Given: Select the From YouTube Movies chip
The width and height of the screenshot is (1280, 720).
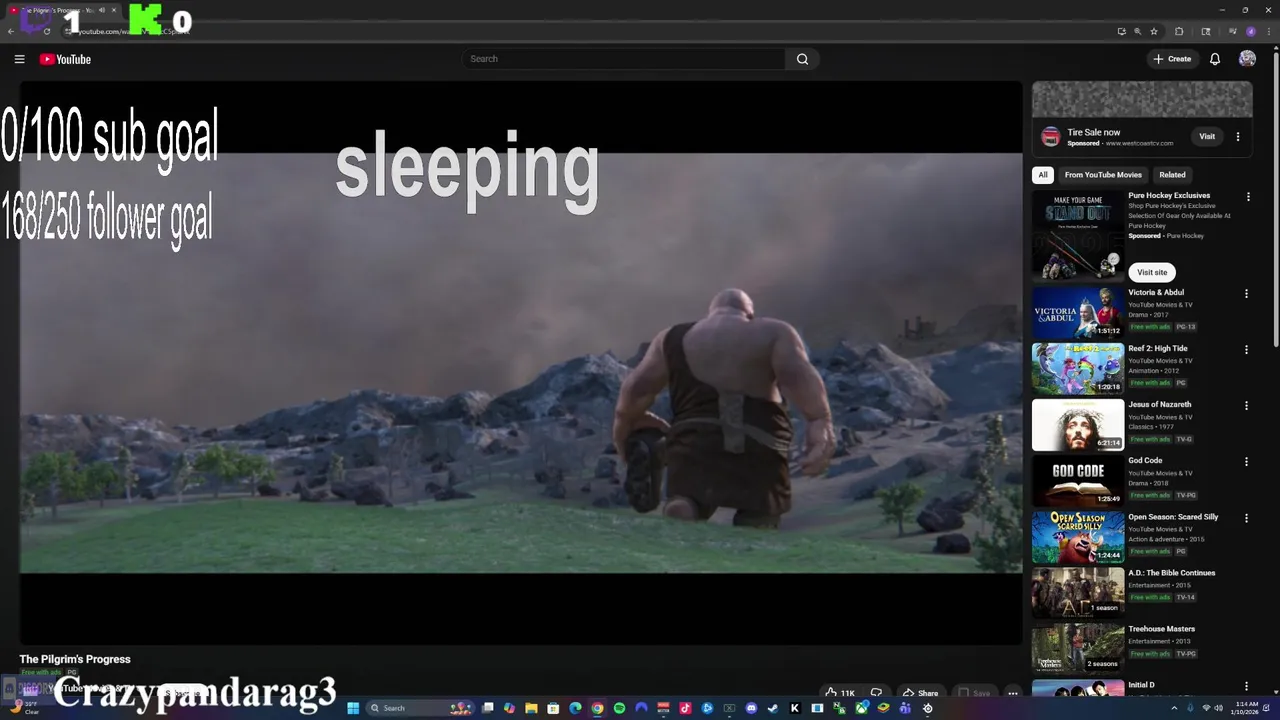Looking at the screenshot, I should pos(1103,175).
